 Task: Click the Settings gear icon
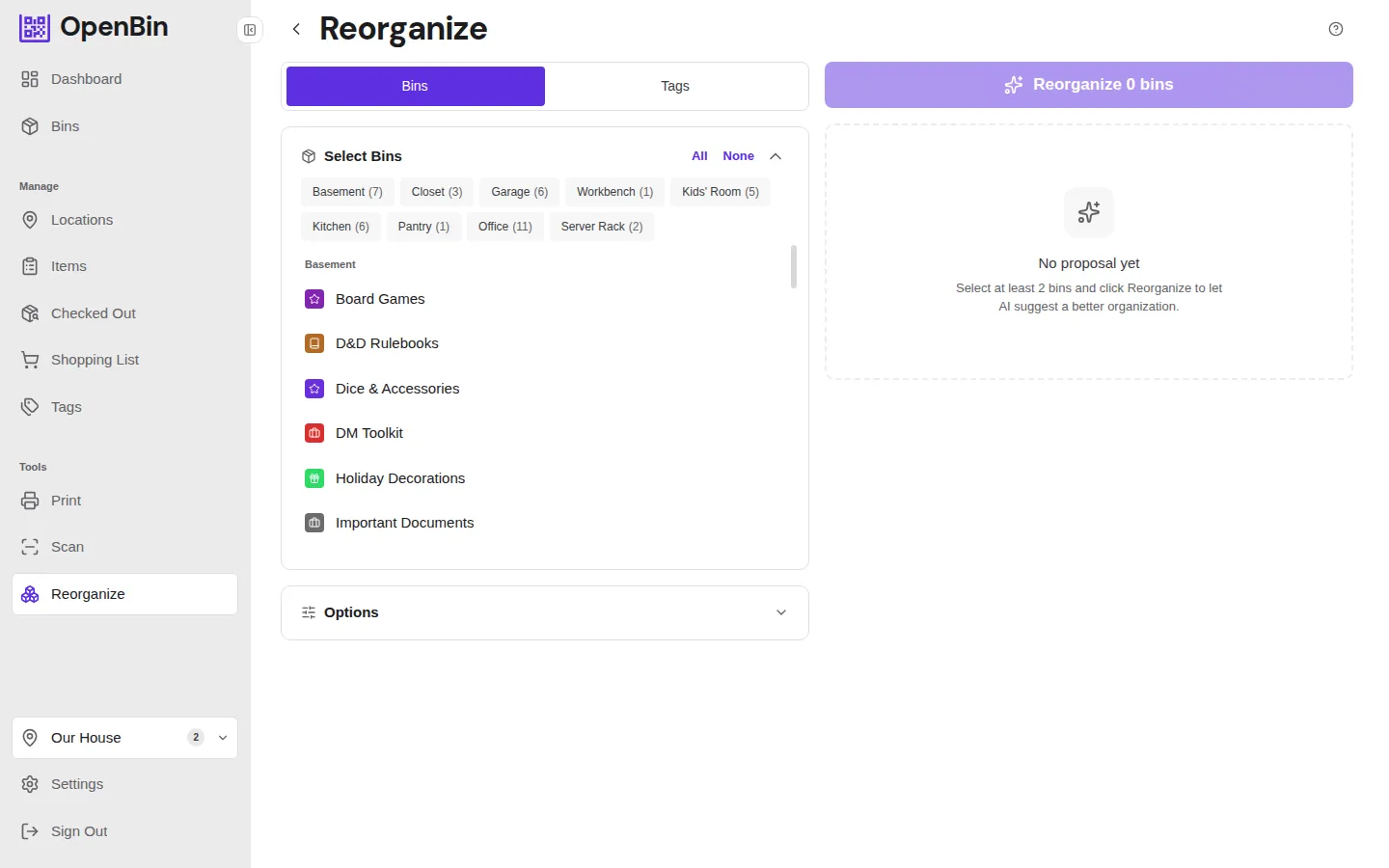point(30,784)
